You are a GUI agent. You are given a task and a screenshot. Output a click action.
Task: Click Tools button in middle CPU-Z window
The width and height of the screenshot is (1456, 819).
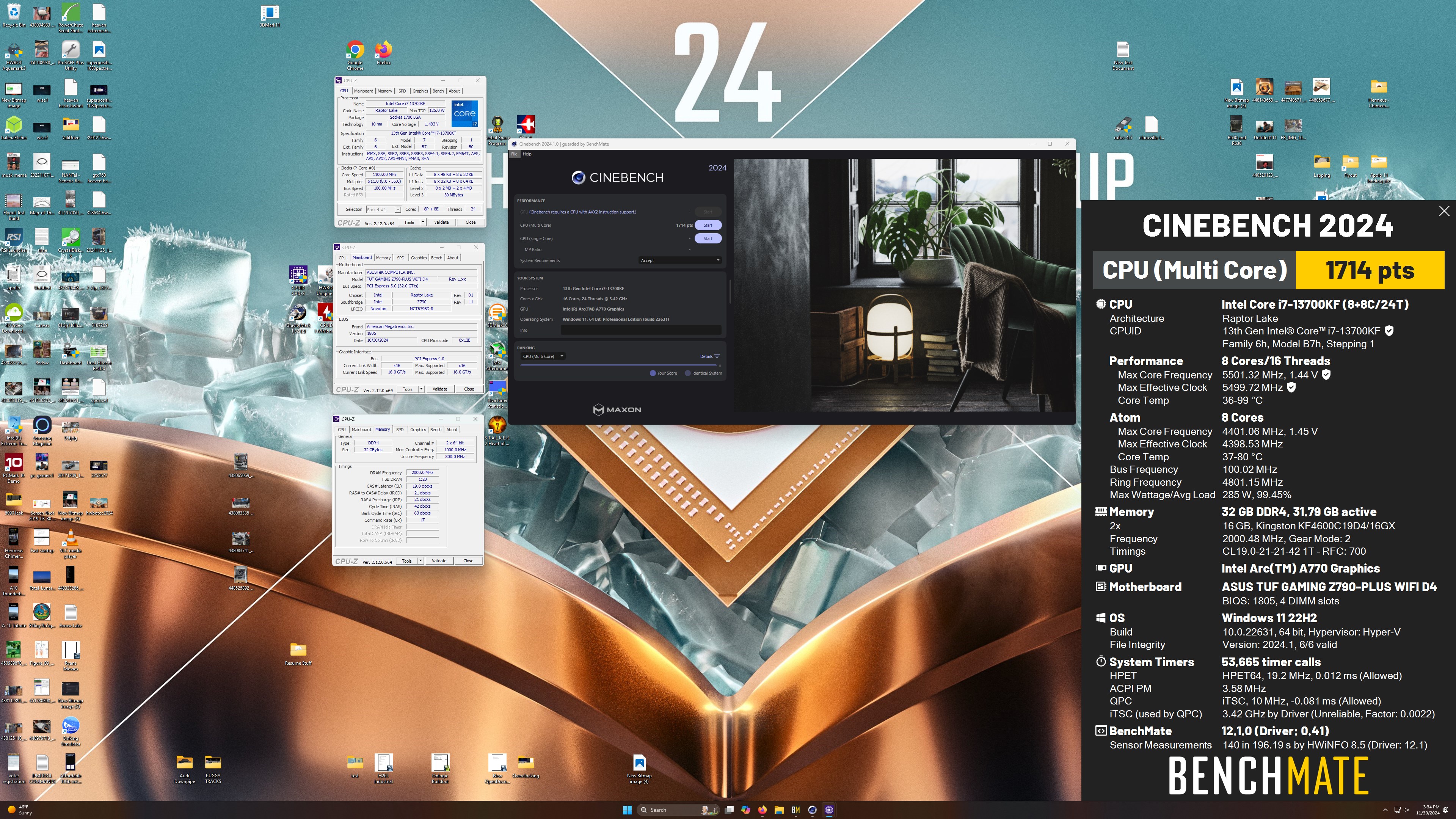point(407,389)
